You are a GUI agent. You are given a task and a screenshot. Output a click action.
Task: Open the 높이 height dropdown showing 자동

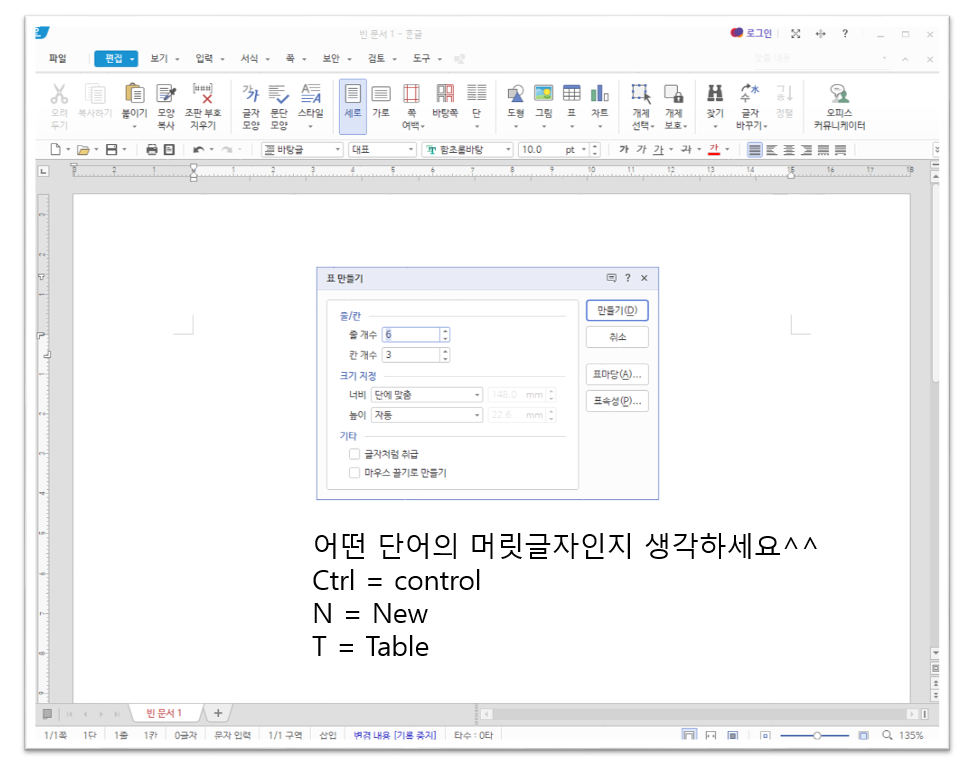click(427, 414)
